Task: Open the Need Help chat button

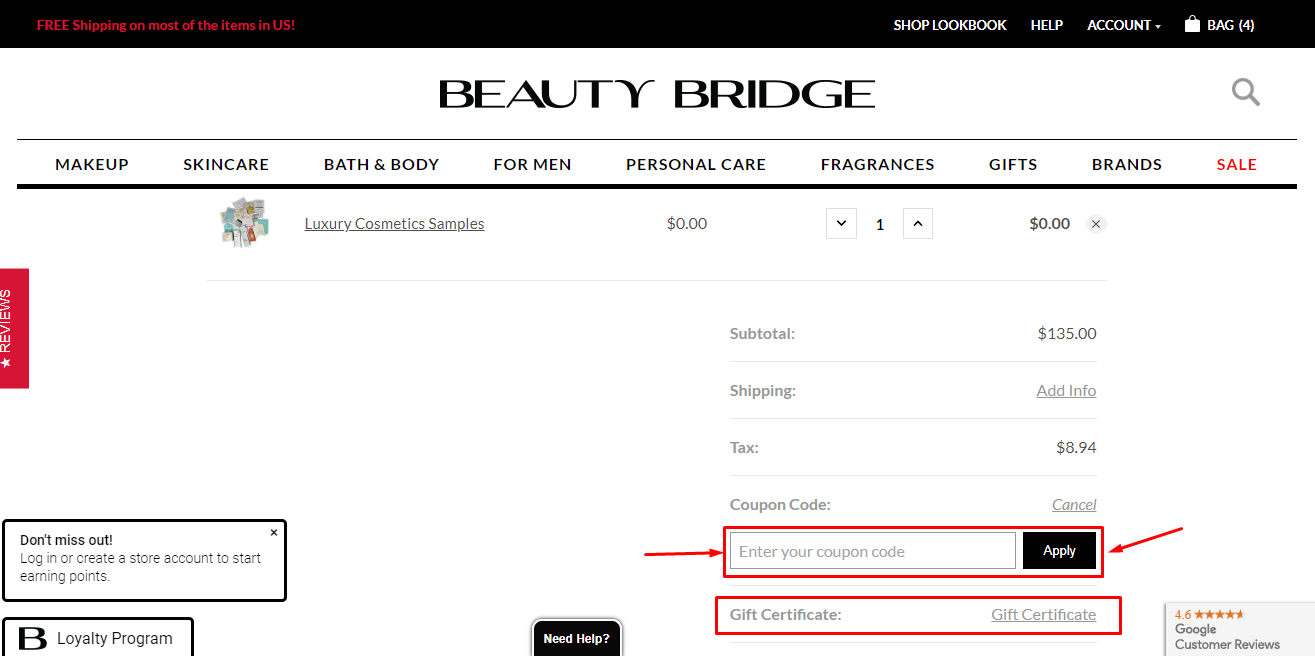Action: click(577, 638)
